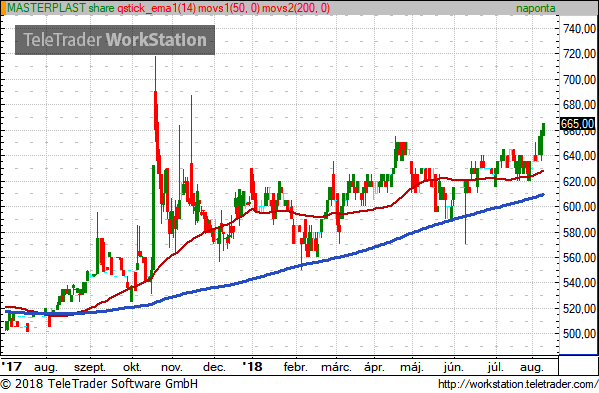Screen dimensions: 599x393
Task: Click the blue 200-day moving average line end
Action: pos(543,195)
